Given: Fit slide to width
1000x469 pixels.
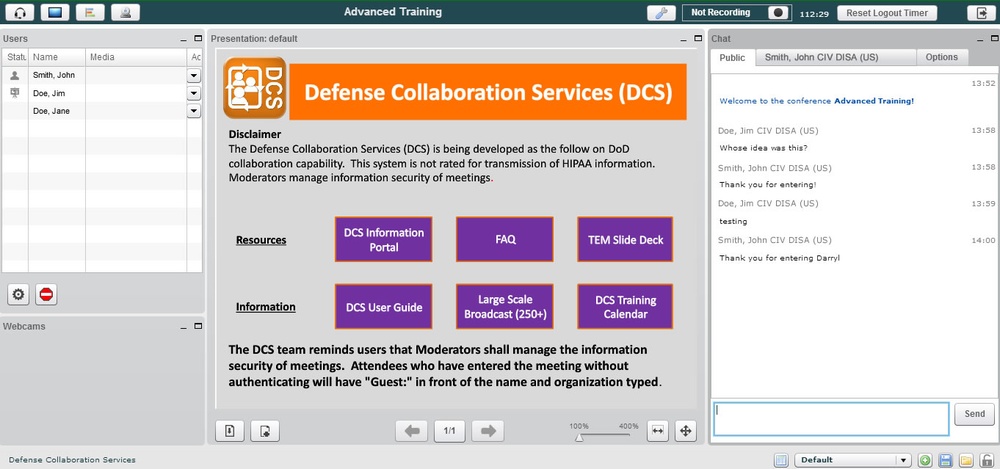Looking at the screenshot, I should pyautogui.click(x=658, y=431).
